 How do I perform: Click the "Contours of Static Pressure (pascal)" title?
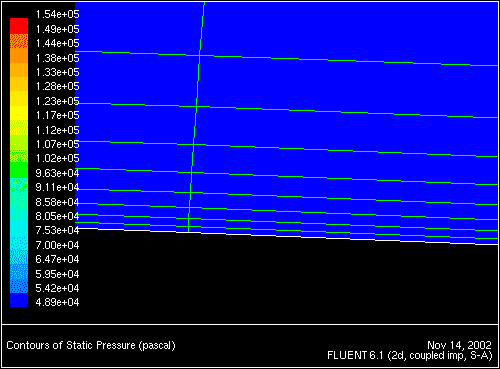point(91,345)
